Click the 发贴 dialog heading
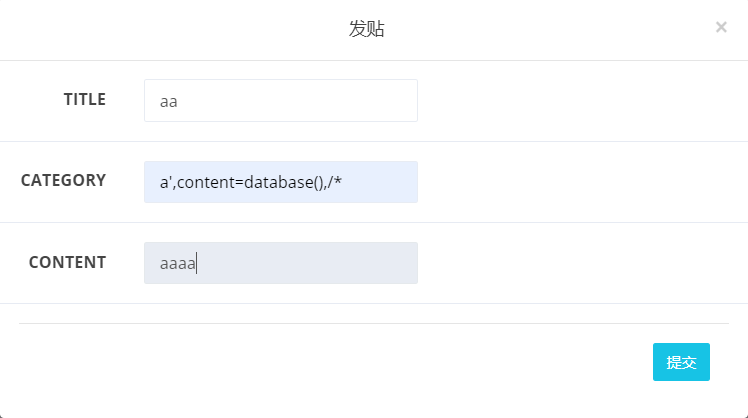The height and width of the screenshot is (418, 748). (367, 29)
